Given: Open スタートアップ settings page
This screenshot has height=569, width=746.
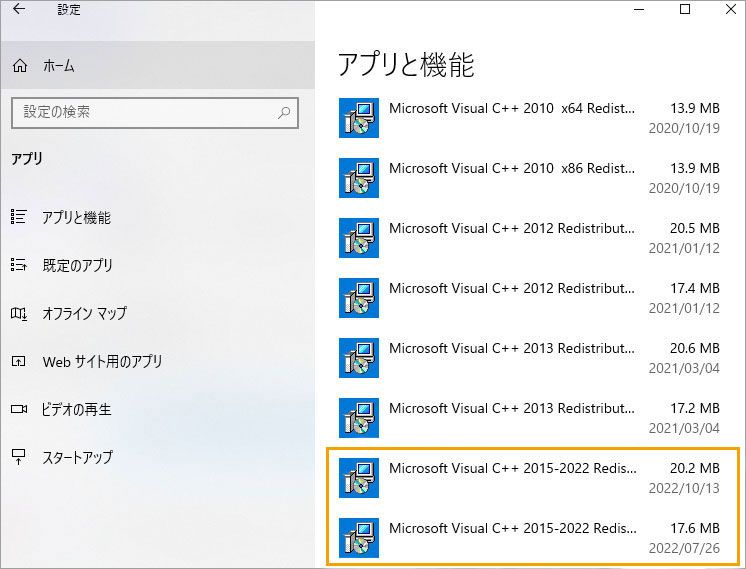Looking at the screenshot, I should (x=157, y=457).
